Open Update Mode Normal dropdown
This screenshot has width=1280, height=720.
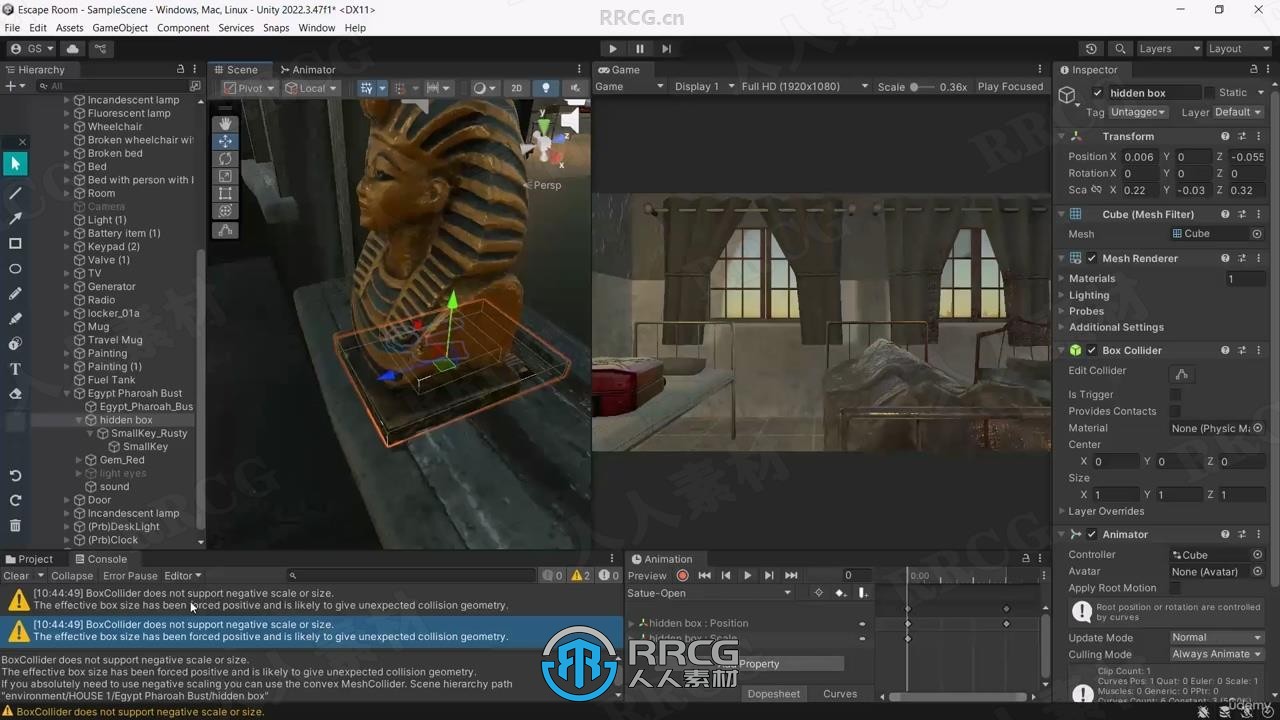1217,637
